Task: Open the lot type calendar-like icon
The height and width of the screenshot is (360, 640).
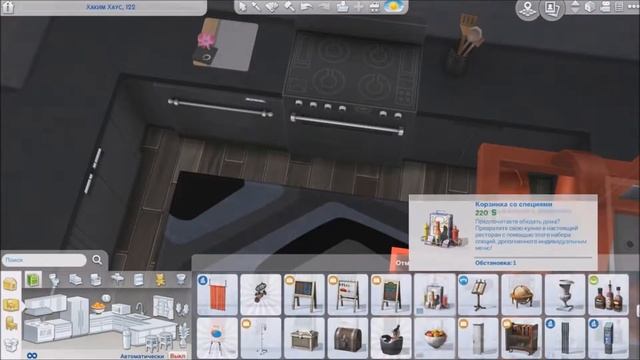Action: pos(374,7)
